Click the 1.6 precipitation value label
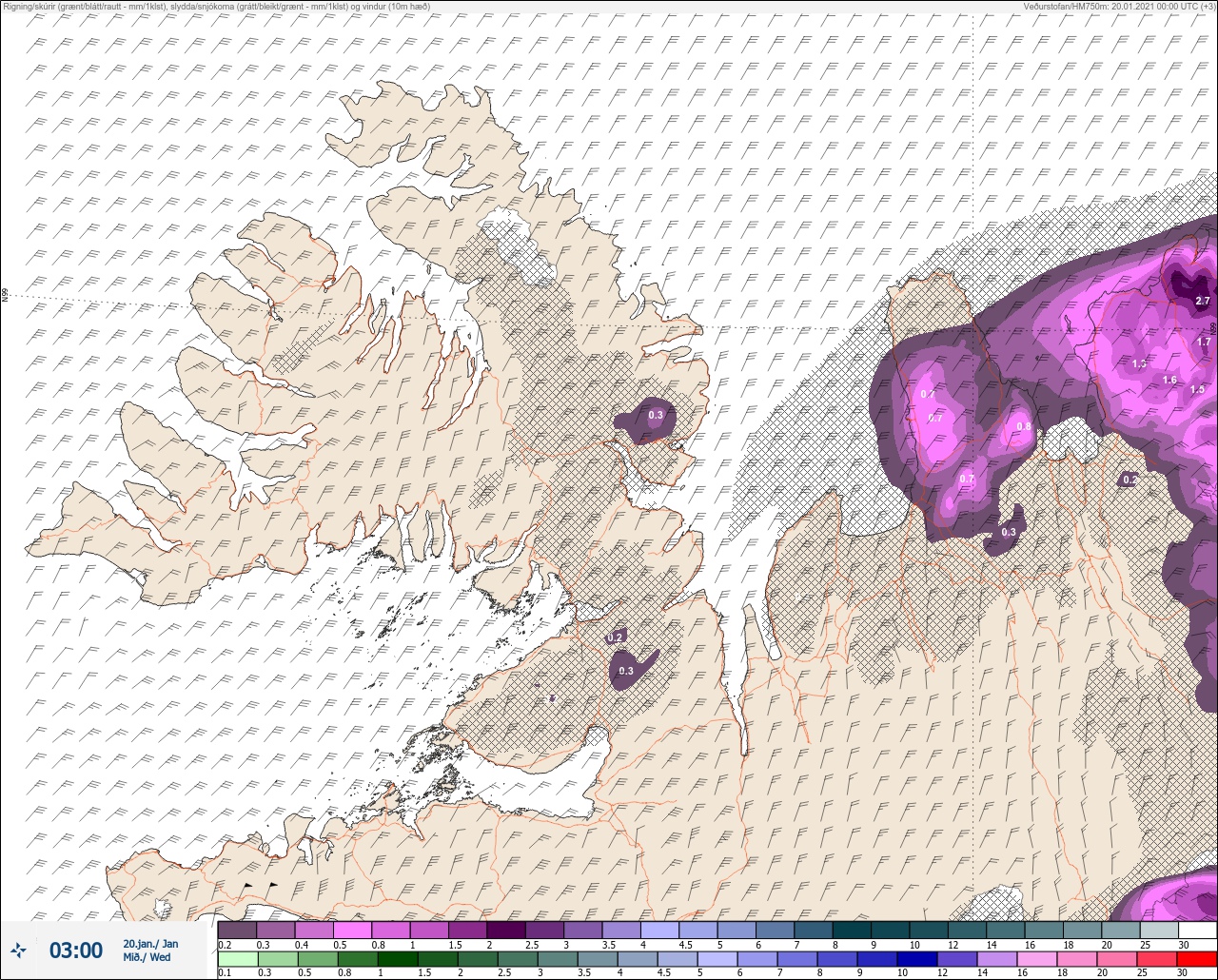Image resolution: width=1218 pixels, height=980 pixels. 1169,380
